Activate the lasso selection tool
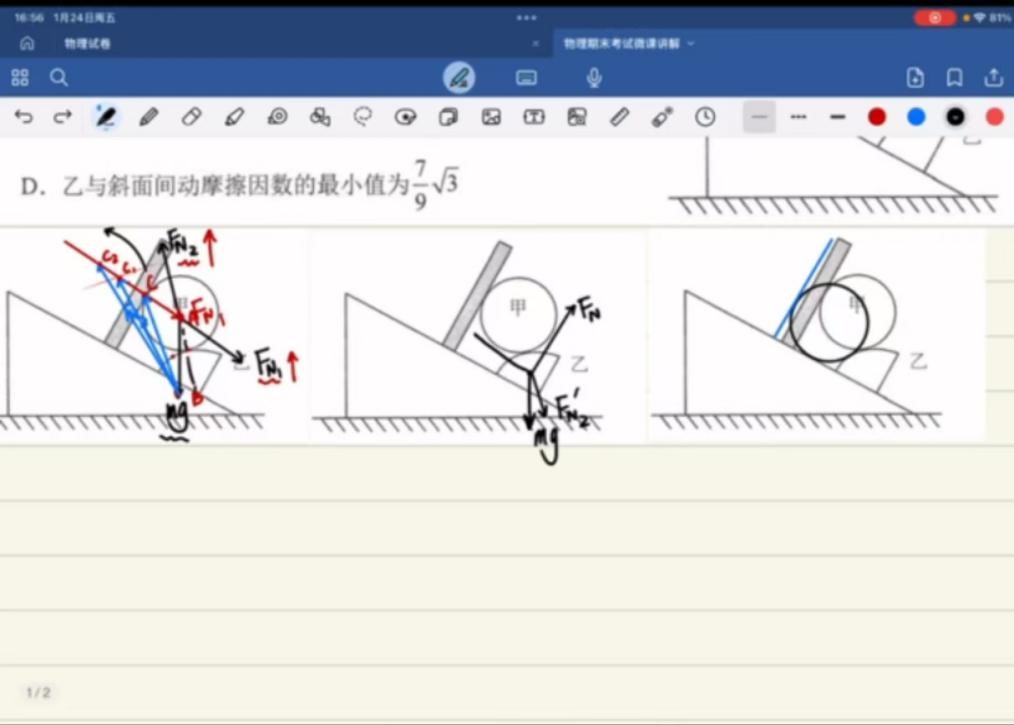This screenshot has width=1014, height=725. [362, 117]
